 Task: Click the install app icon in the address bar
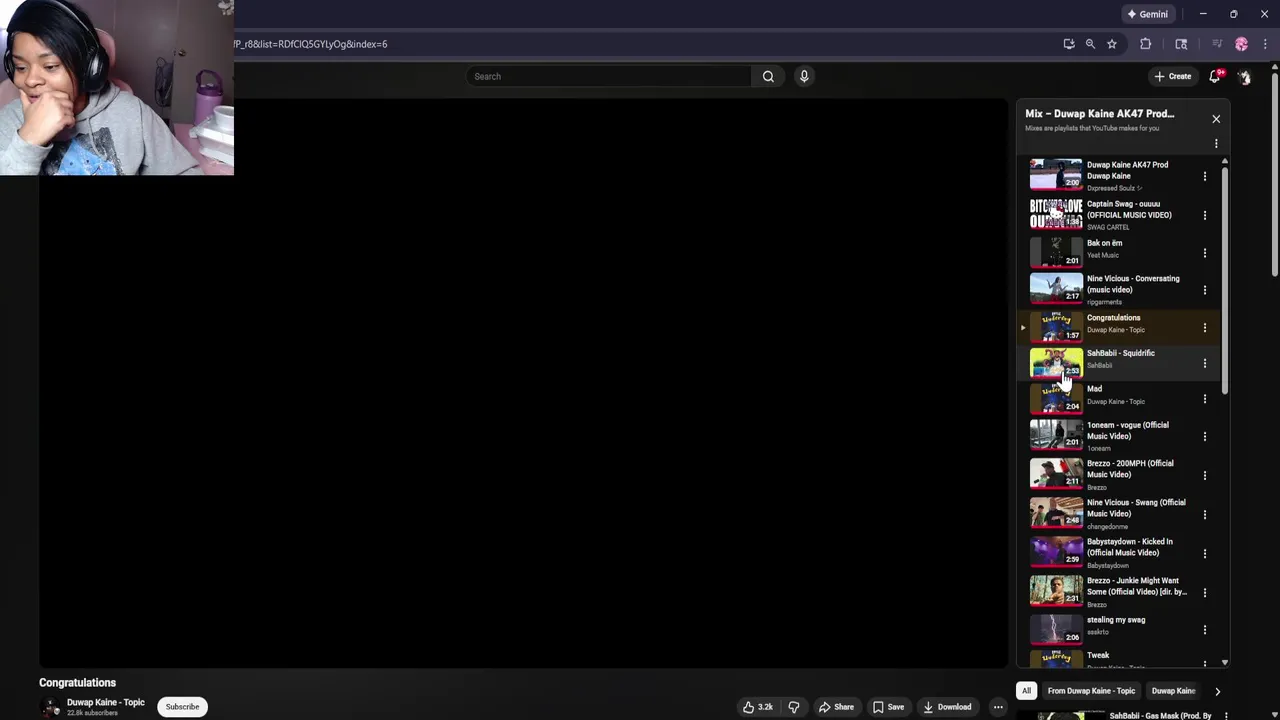pos(1069,44)
